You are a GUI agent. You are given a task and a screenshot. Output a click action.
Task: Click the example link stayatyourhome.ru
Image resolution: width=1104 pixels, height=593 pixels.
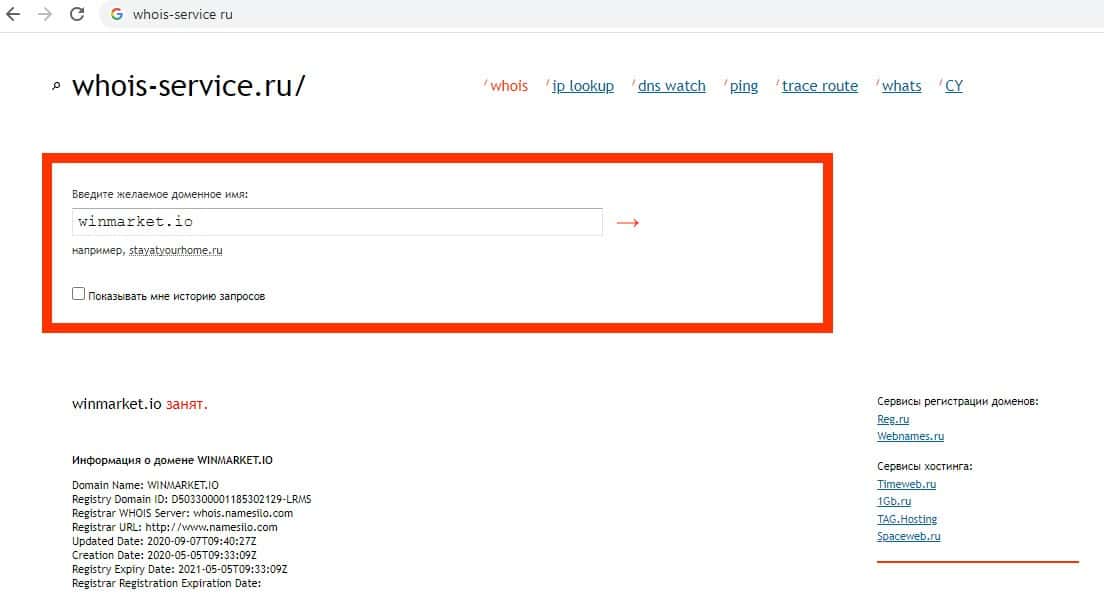click(175, 250)
